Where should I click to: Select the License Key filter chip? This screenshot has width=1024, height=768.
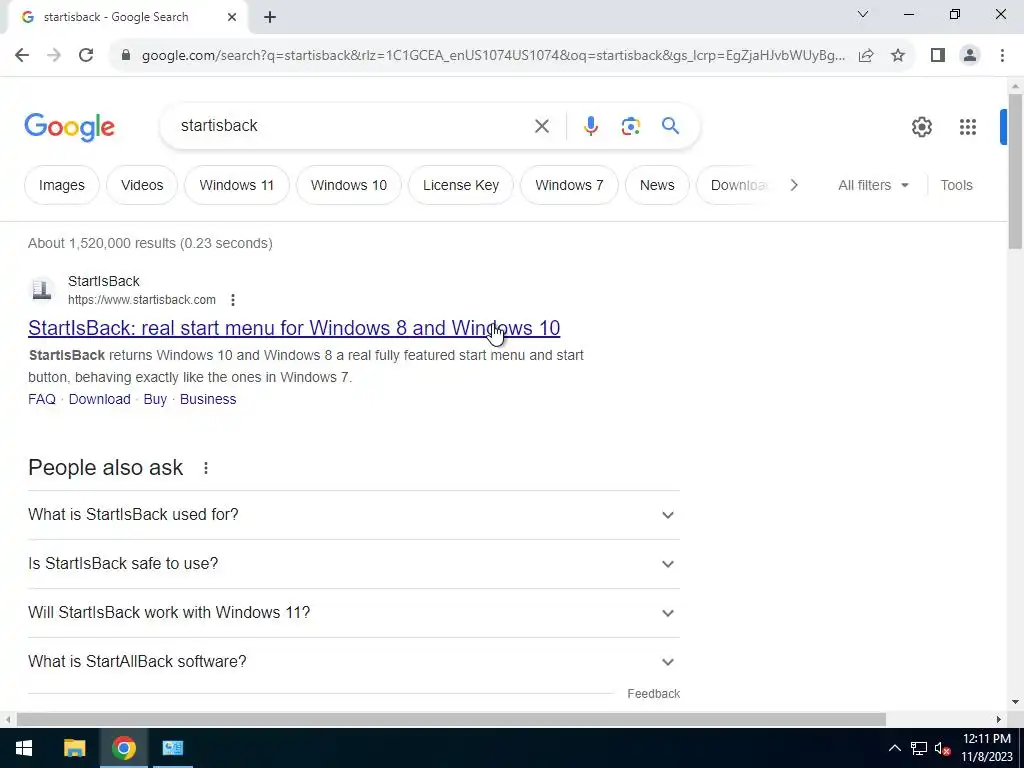click(x=460, y=185)
